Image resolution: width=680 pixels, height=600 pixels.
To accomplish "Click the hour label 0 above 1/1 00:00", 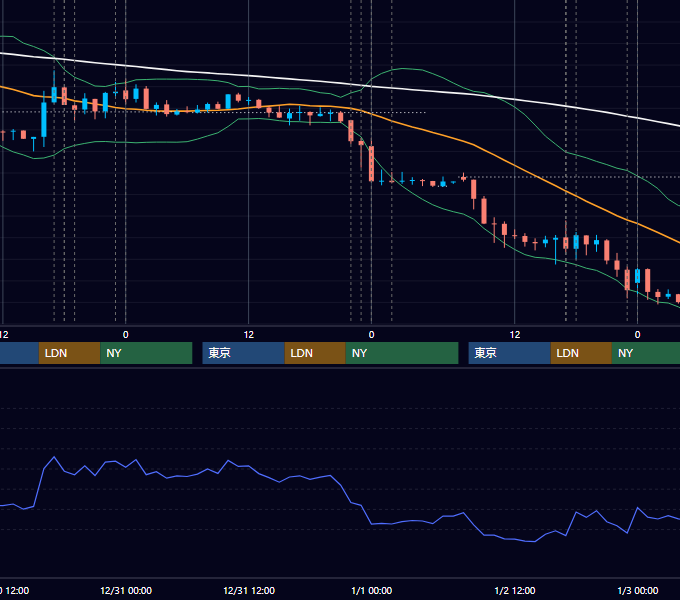I will coord(371,334).
